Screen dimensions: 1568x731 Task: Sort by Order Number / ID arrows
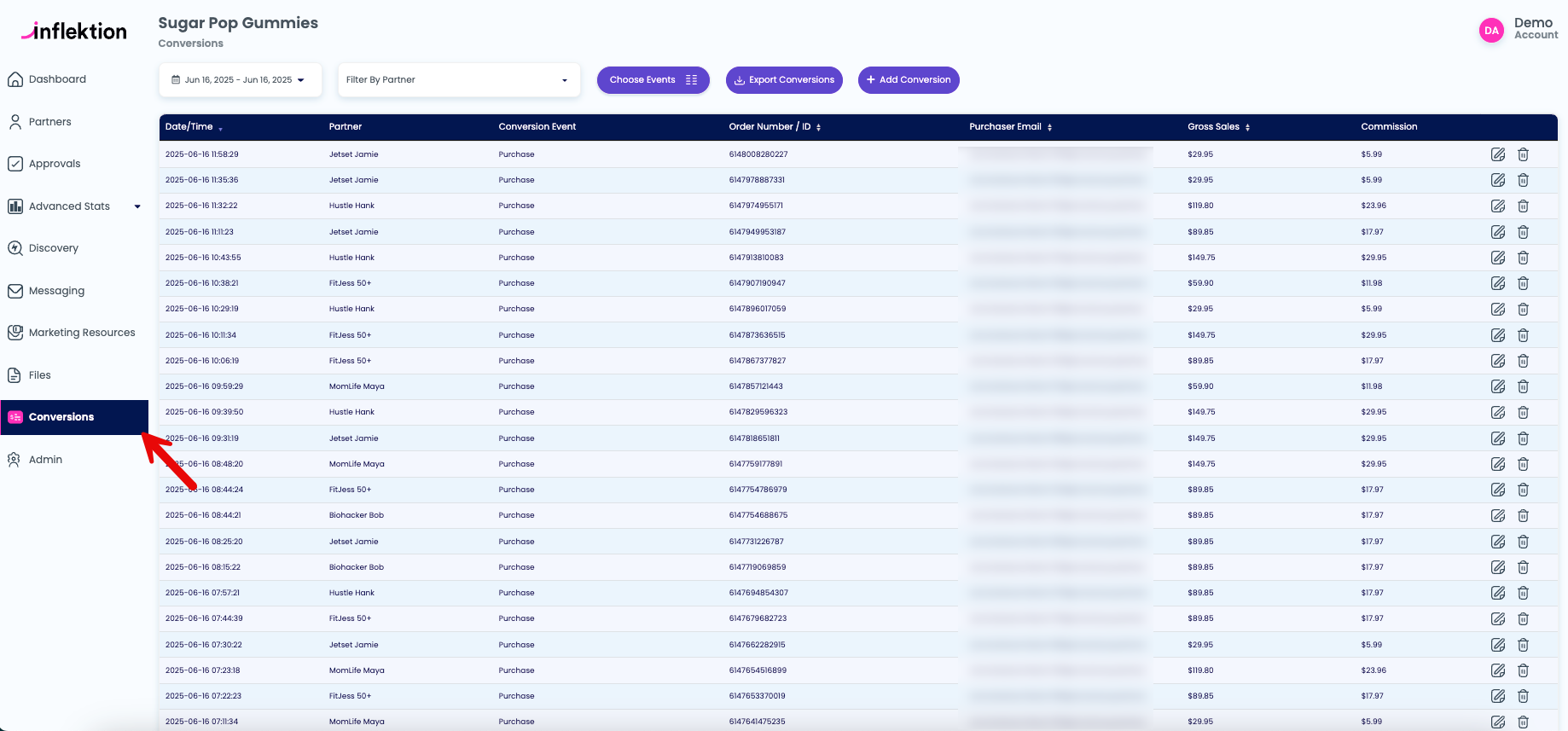pos(818,127)
